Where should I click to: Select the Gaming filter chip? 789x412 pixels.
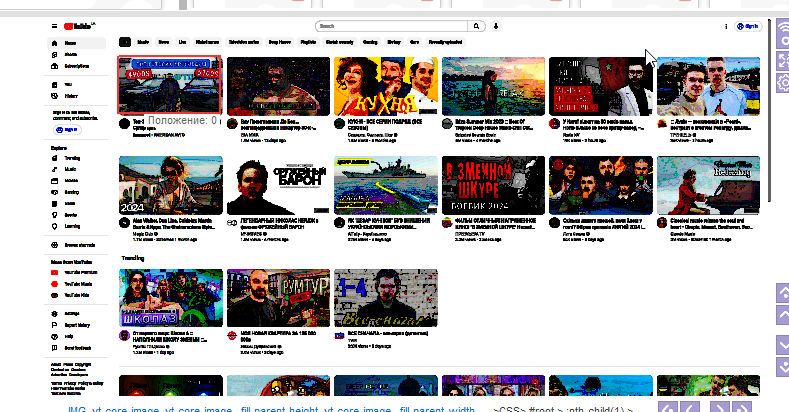click(370, 43)
